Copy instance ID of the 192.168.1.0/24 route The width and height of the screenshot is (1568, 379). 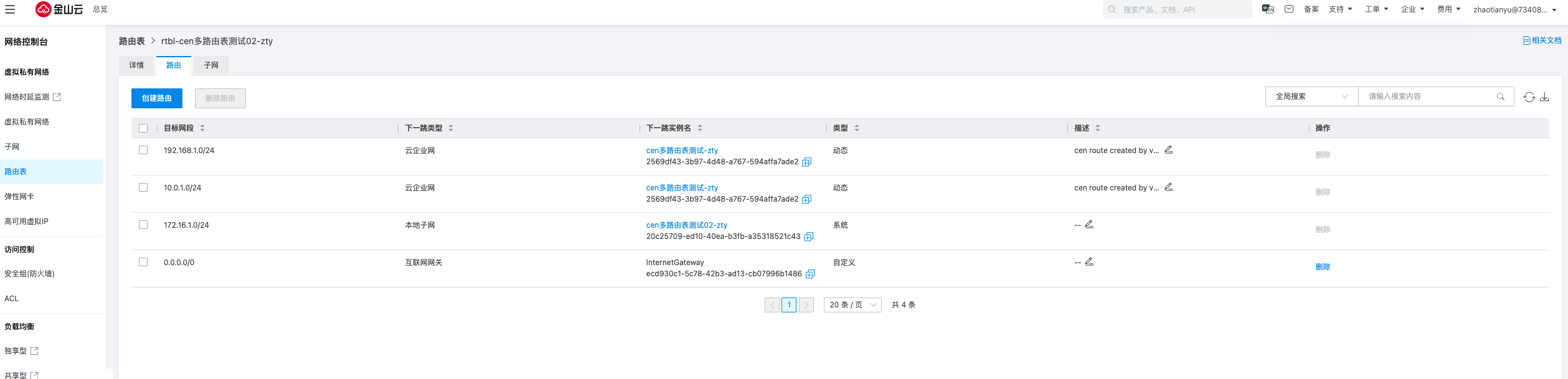point(806,162)
